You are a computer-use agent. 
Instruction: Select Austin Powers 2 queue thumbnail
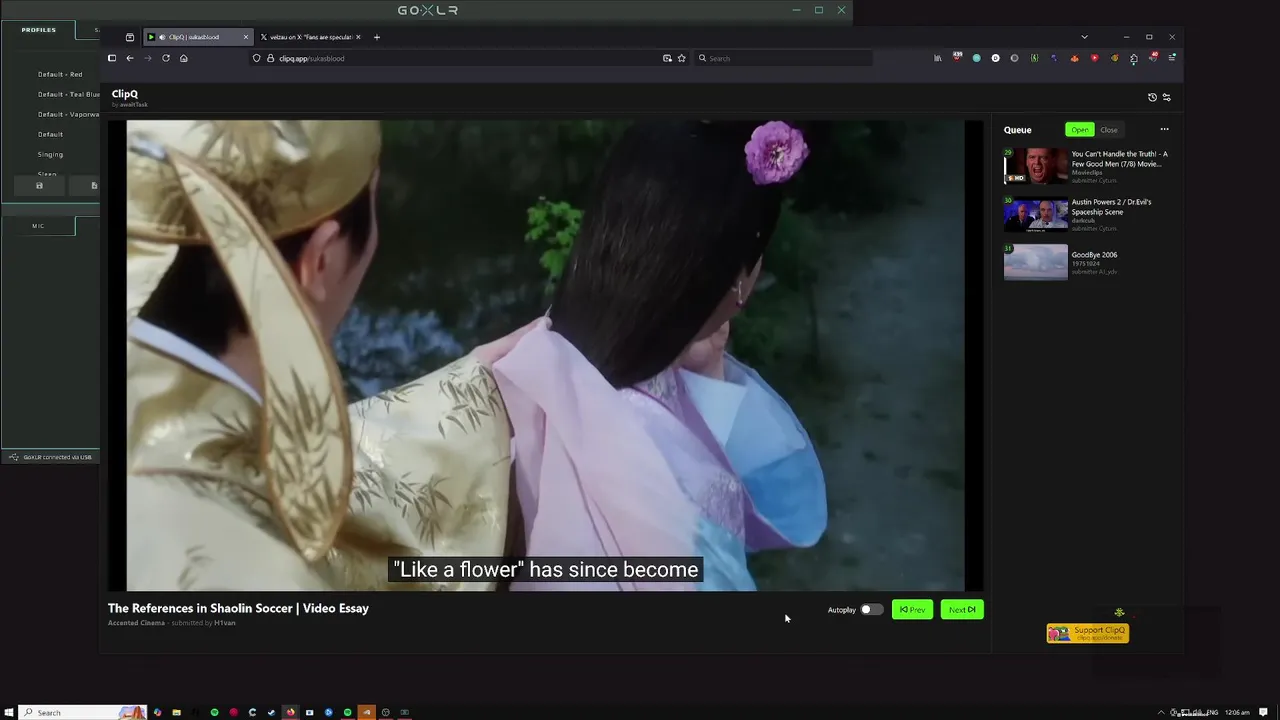[1036, 214]
